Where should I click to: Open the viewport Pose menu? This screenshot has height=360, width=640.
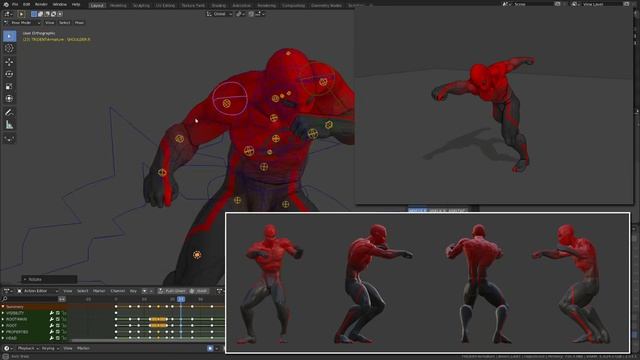pos(79,23)
